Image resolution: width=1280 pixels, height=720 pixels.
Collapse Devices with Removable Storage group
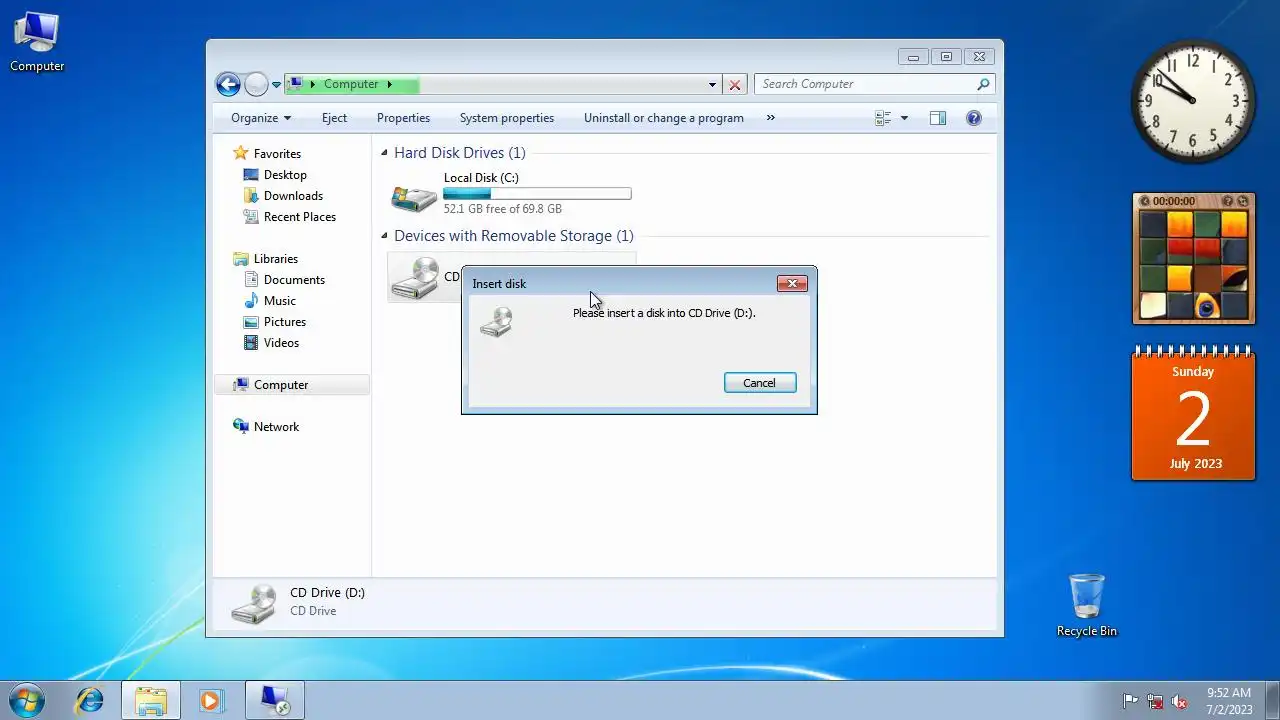(x=384, y=236)
